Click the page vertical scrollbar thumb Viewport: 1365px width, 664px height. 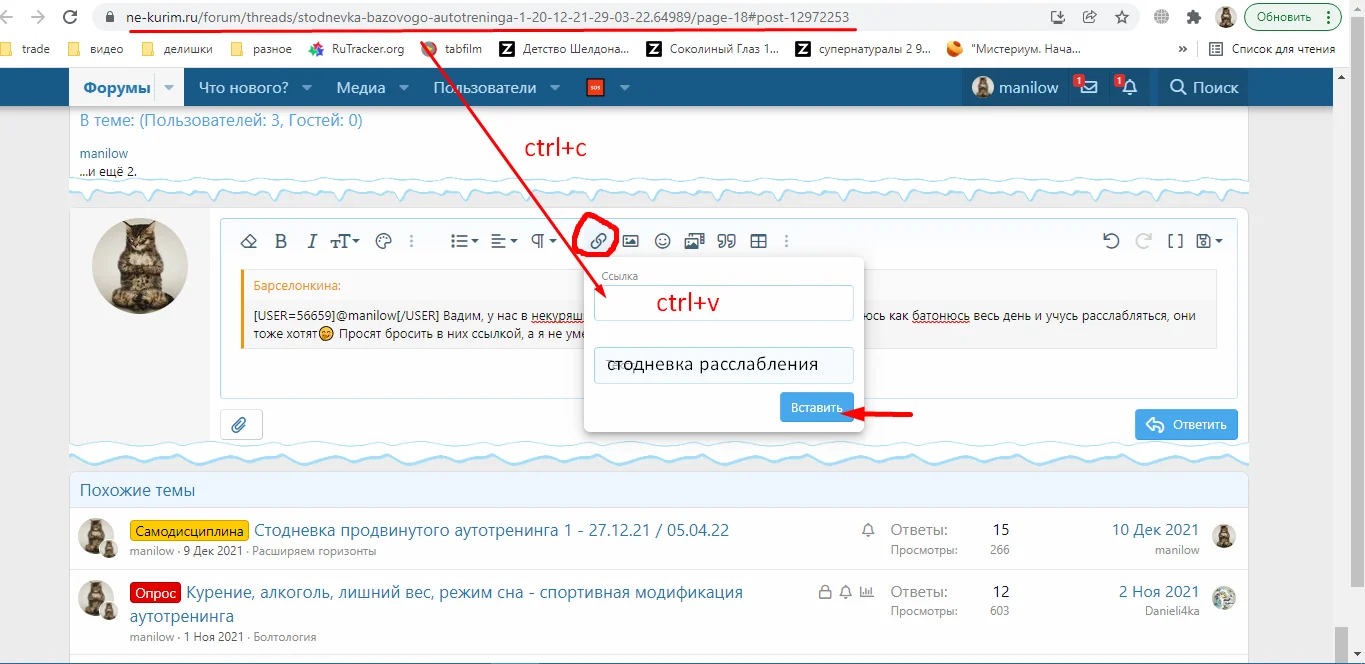point(1342,644)
